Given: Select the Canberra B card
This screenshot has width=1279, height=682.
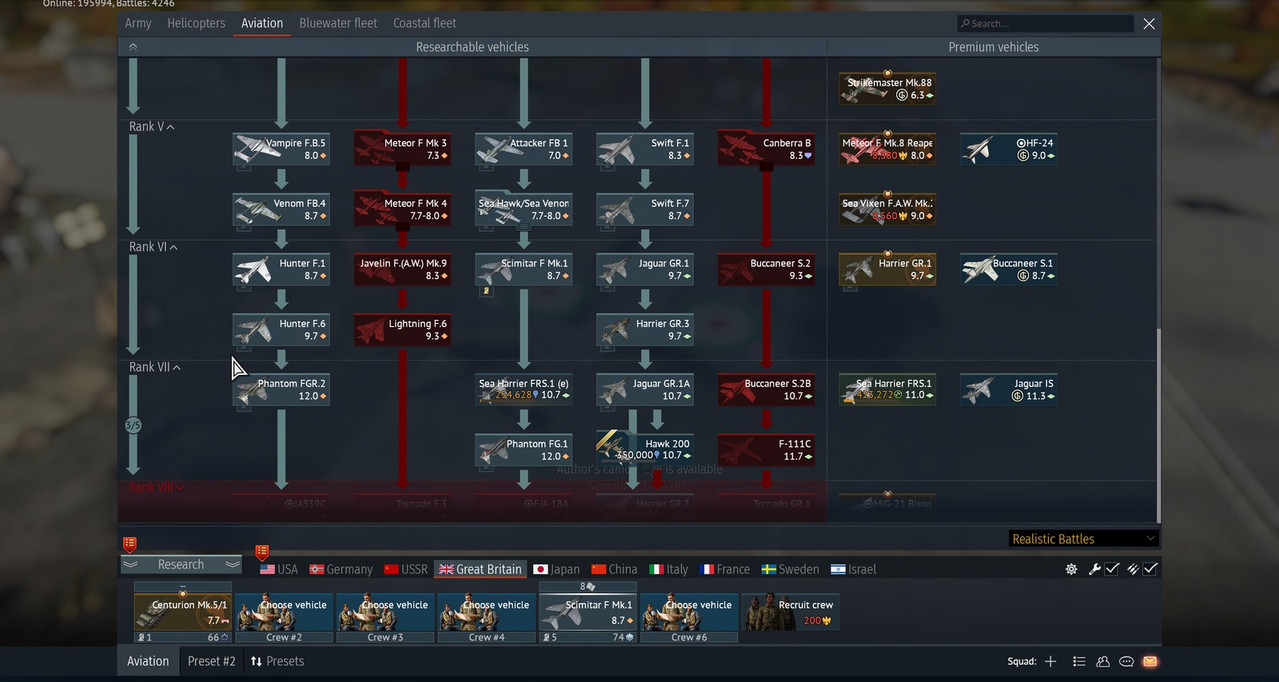Looking at the screenshot, I should coord(766,149).
